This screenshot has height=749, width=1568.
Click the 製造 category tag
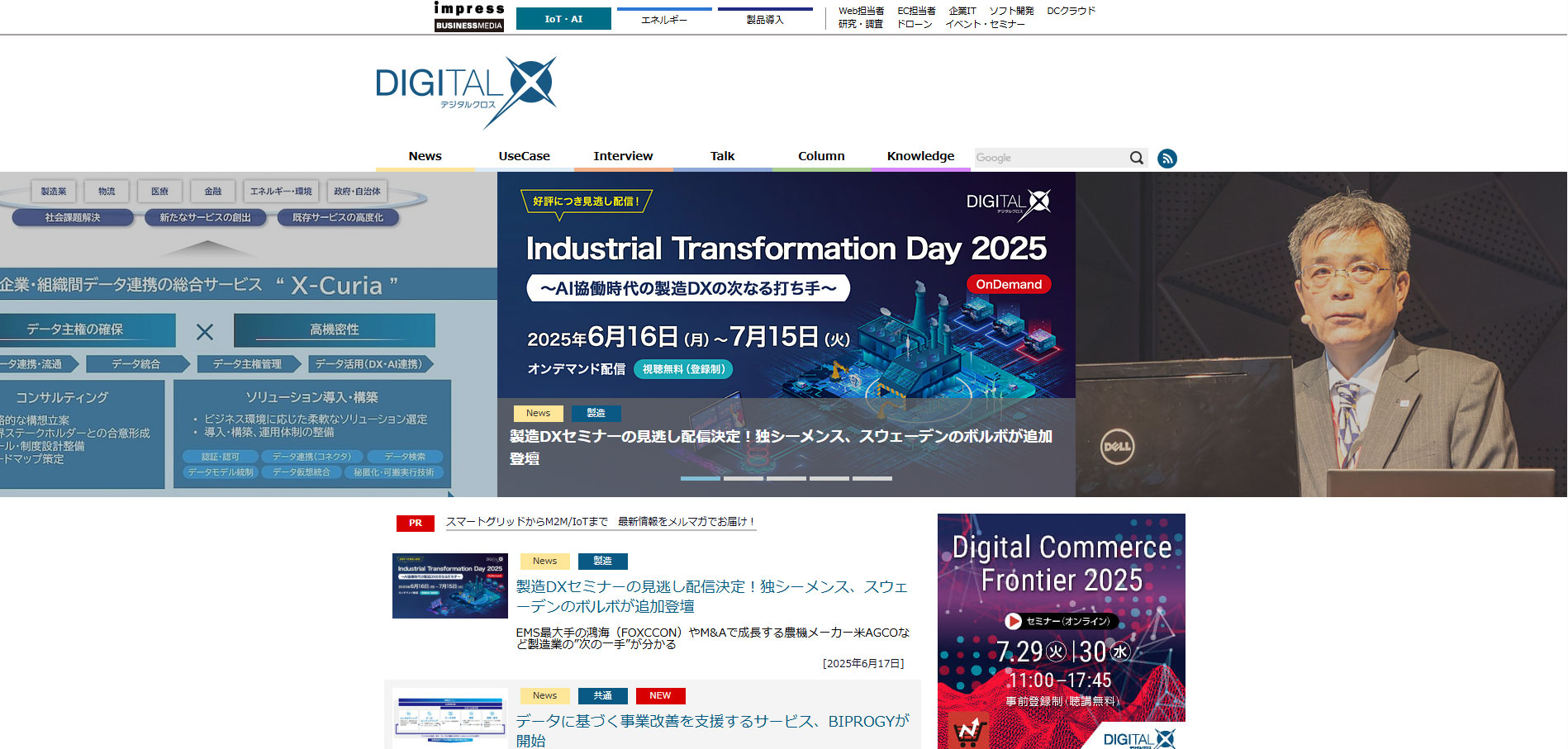603,561
